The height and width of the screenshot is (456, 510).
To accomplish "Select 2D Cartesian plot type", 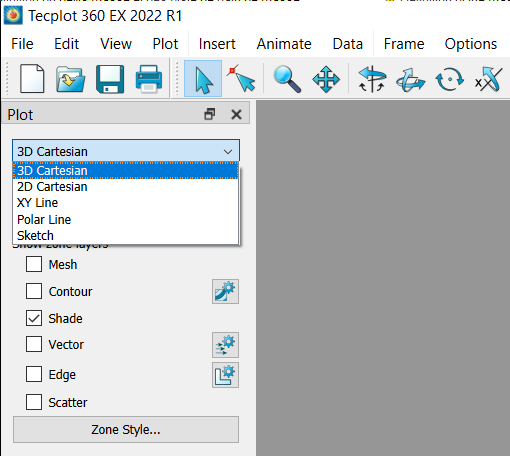I will pyautogui.click(x=126, y=187).
